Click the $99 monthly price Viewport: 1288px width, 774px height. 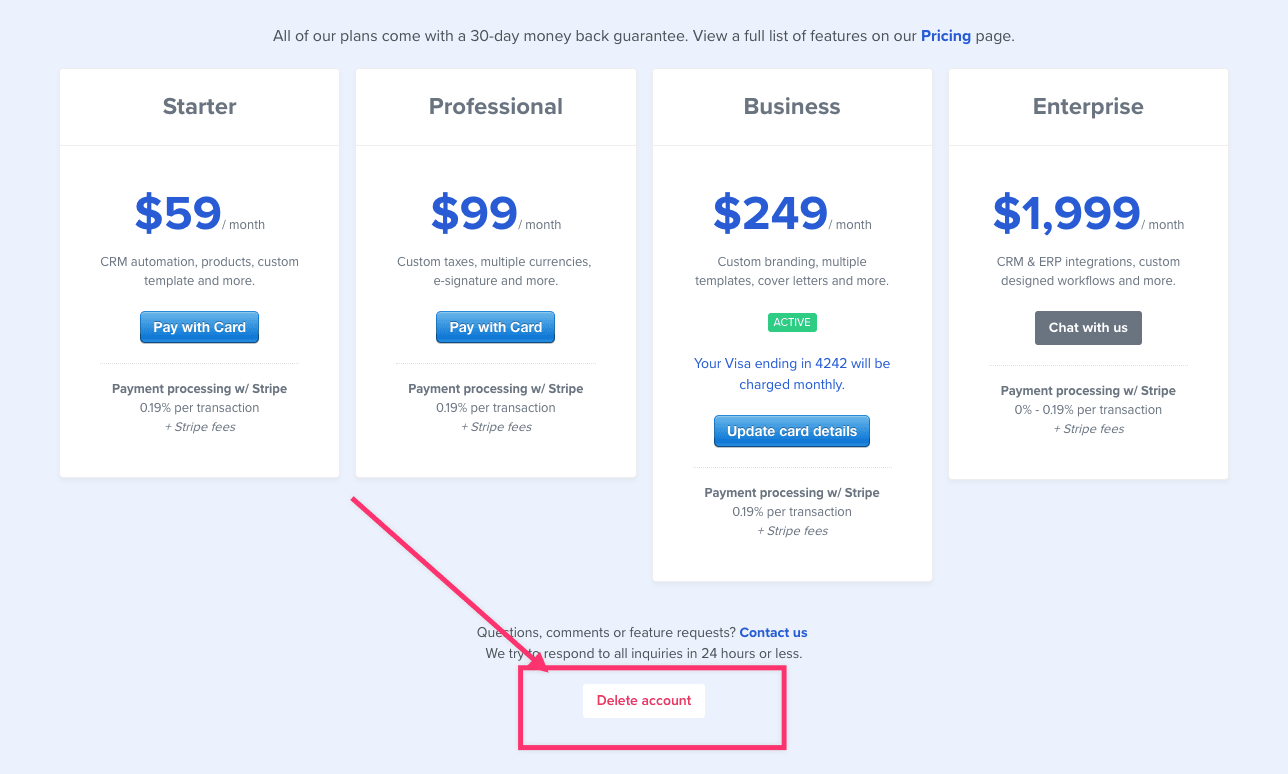pos(475,213)
